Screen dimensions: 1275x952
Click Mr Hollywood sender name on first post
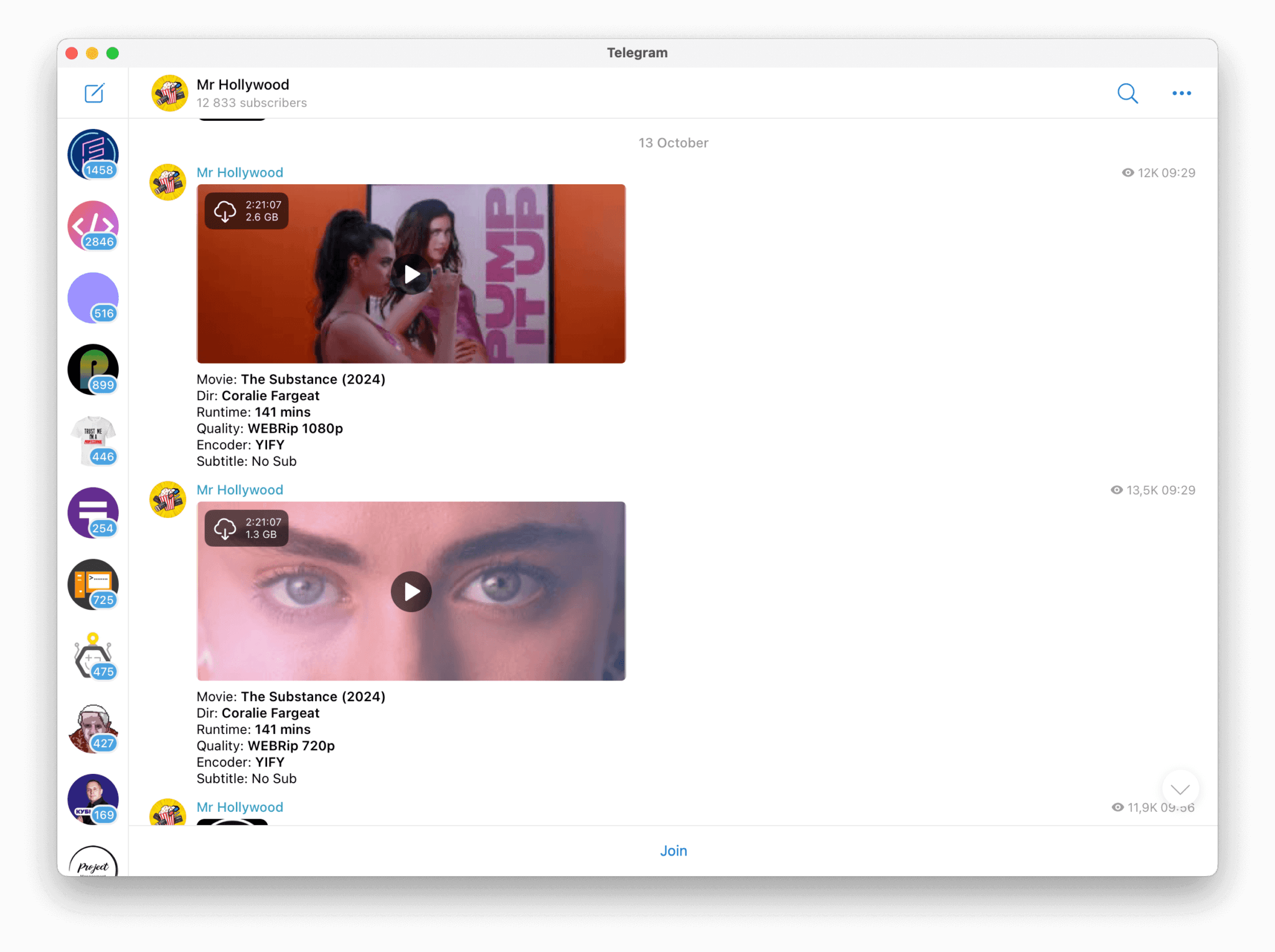tap(240, 172)
